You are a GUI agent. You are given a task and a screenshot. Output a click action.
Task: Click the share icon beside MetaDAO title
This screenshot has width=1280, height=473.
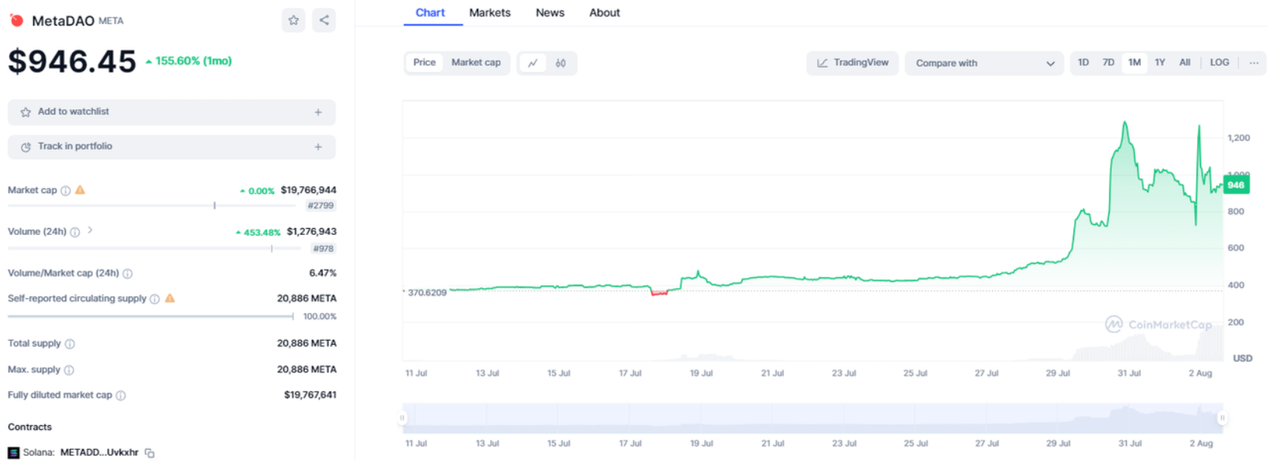323,20
